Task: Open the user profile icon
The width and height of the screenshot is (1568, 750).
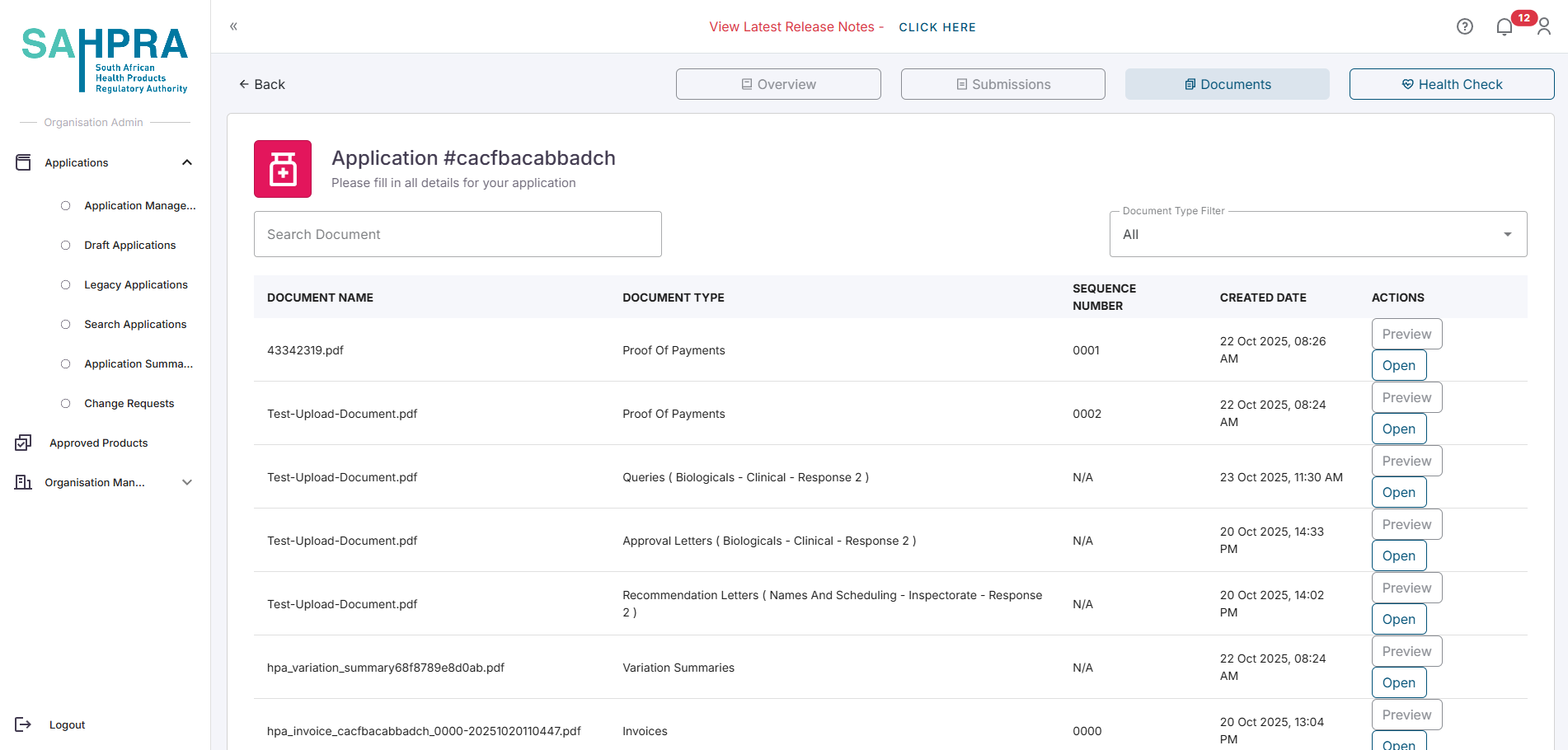Action: click(1544, 27)
